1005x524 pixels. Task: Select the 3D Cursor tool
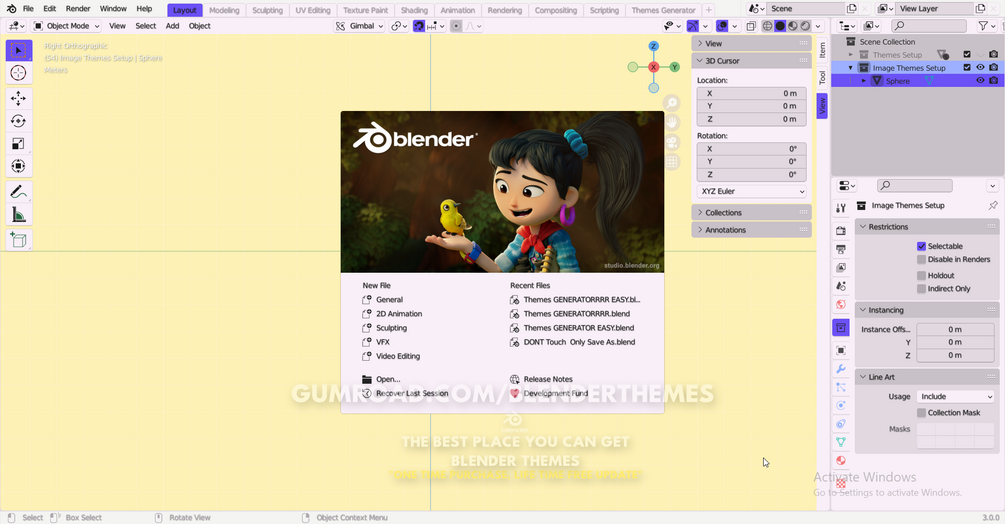[19, 73]
